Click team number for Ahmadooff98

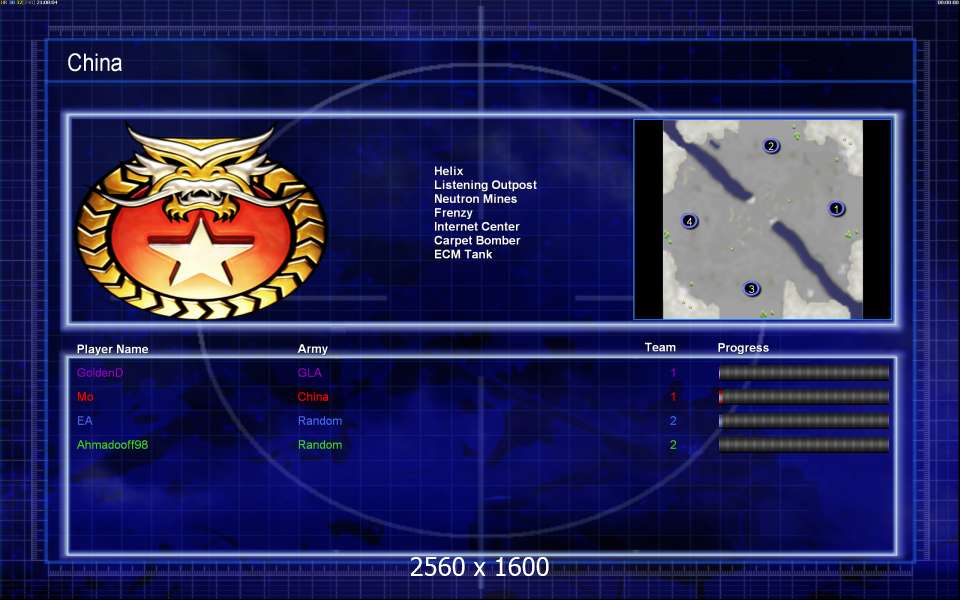pos(673,444)
